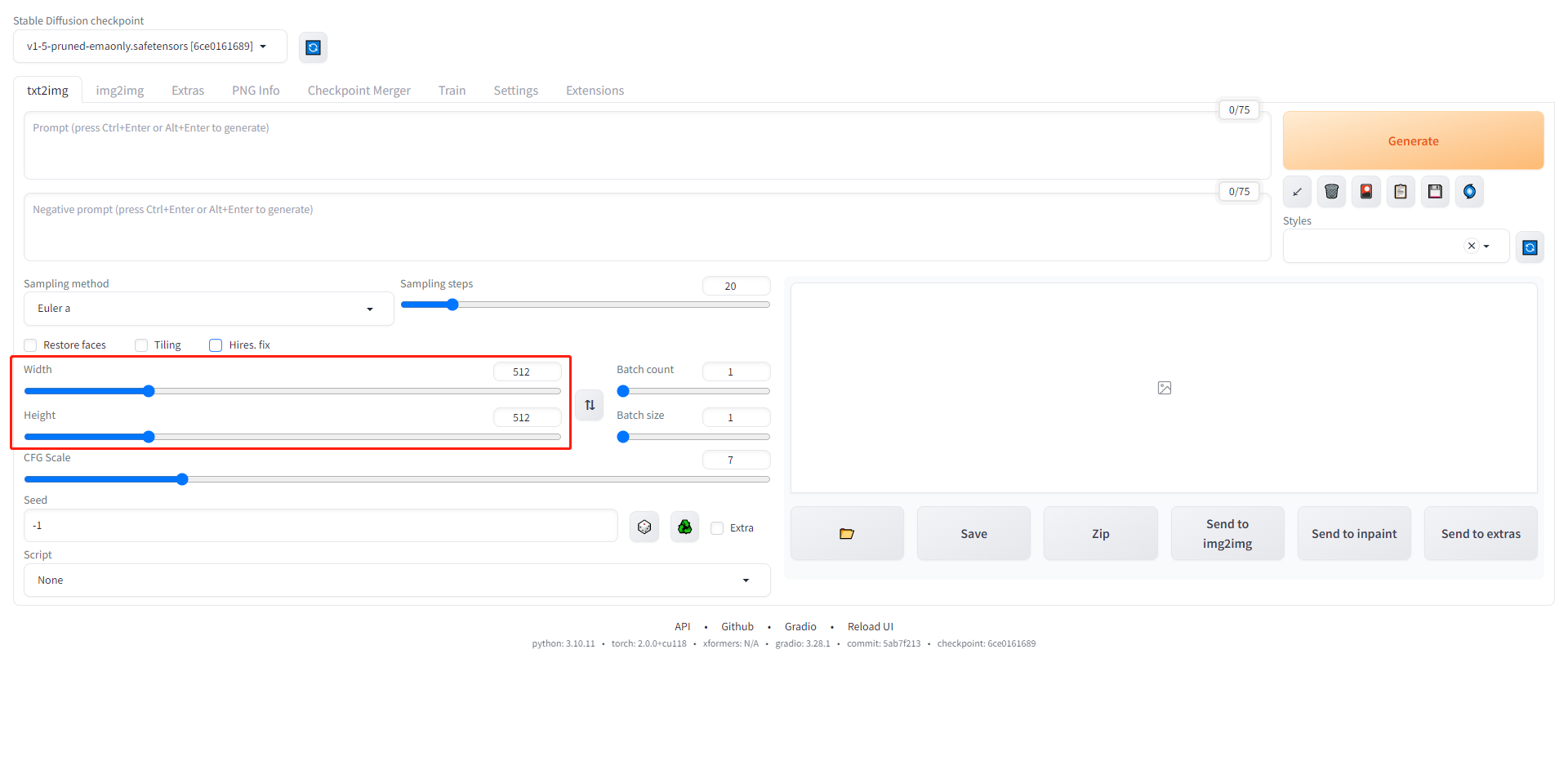The width and height of the screenshot is (1568, 765).
Task: Open the output folder icon button
Action: (x=847, y=534)
